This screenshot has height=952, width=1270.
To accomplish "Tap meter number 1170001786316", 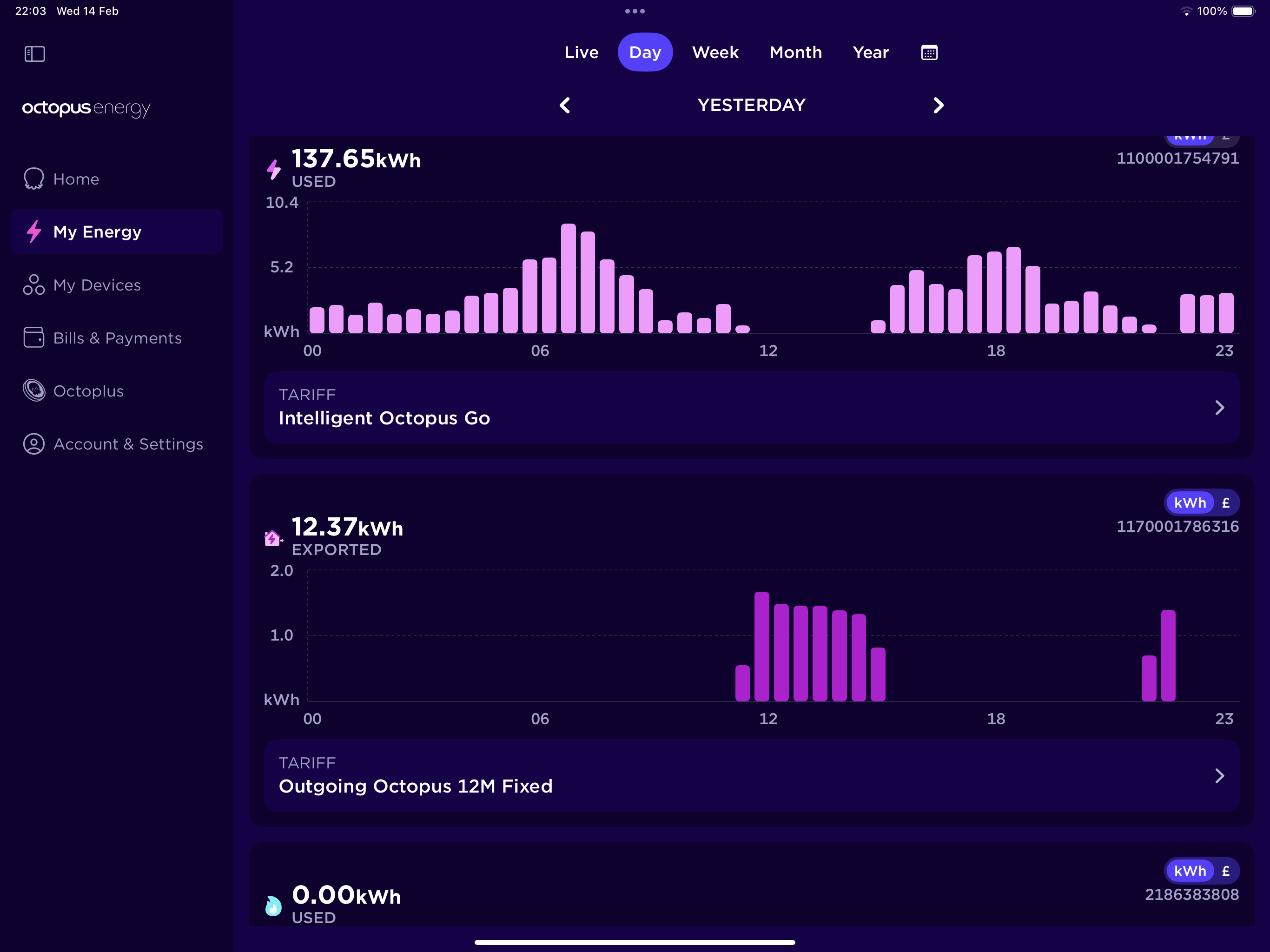I will pyautogui.click(x=1177, y=527).
